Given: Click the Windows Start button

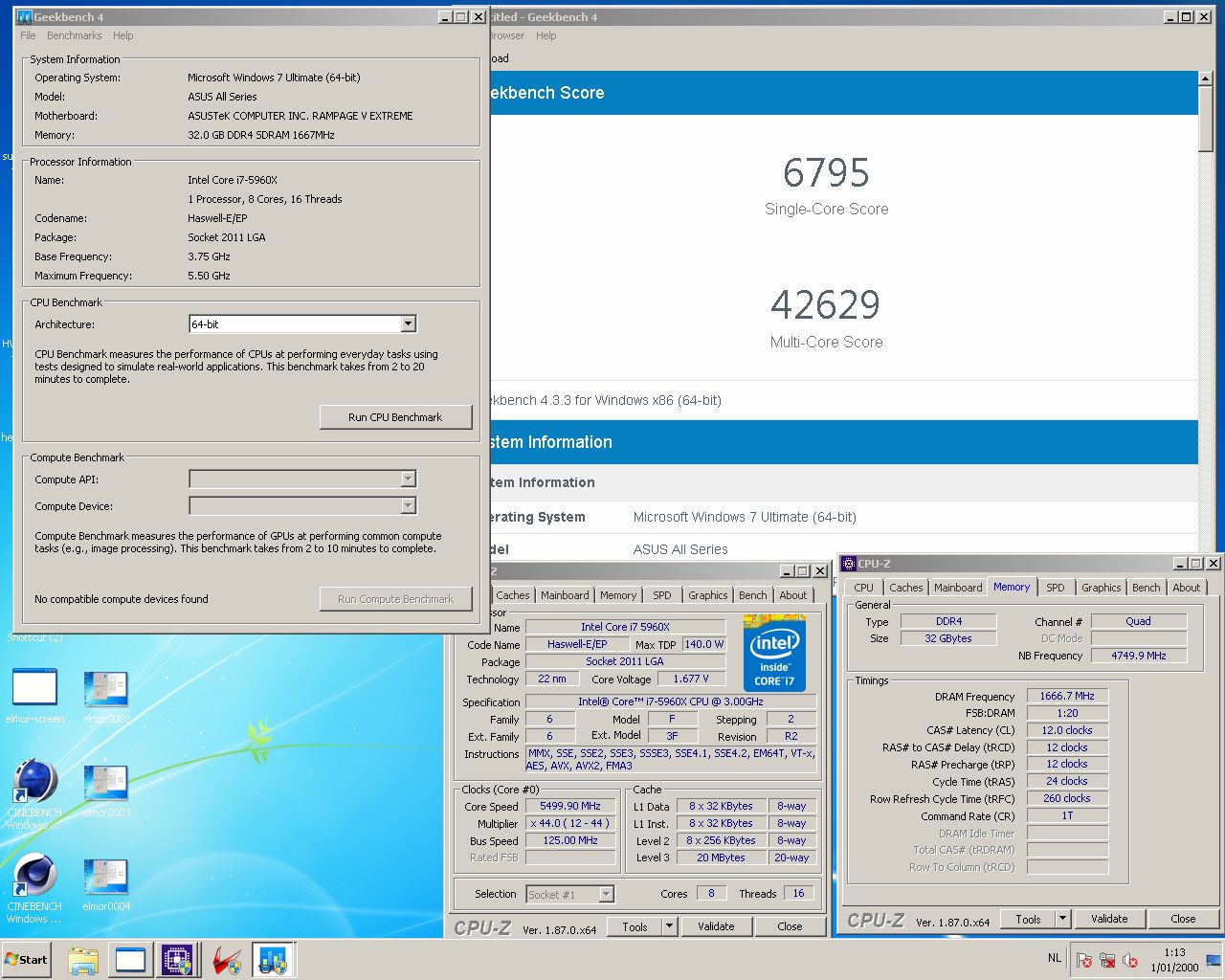Looking at the screenshot, I should pyautogui.click(x=26, y=959).
